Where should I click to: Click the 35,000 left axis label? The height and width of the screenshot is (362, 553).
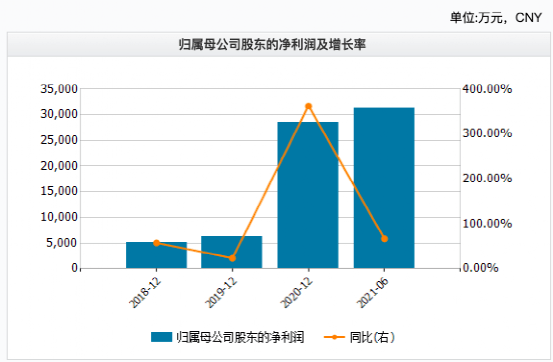[59, 89]
